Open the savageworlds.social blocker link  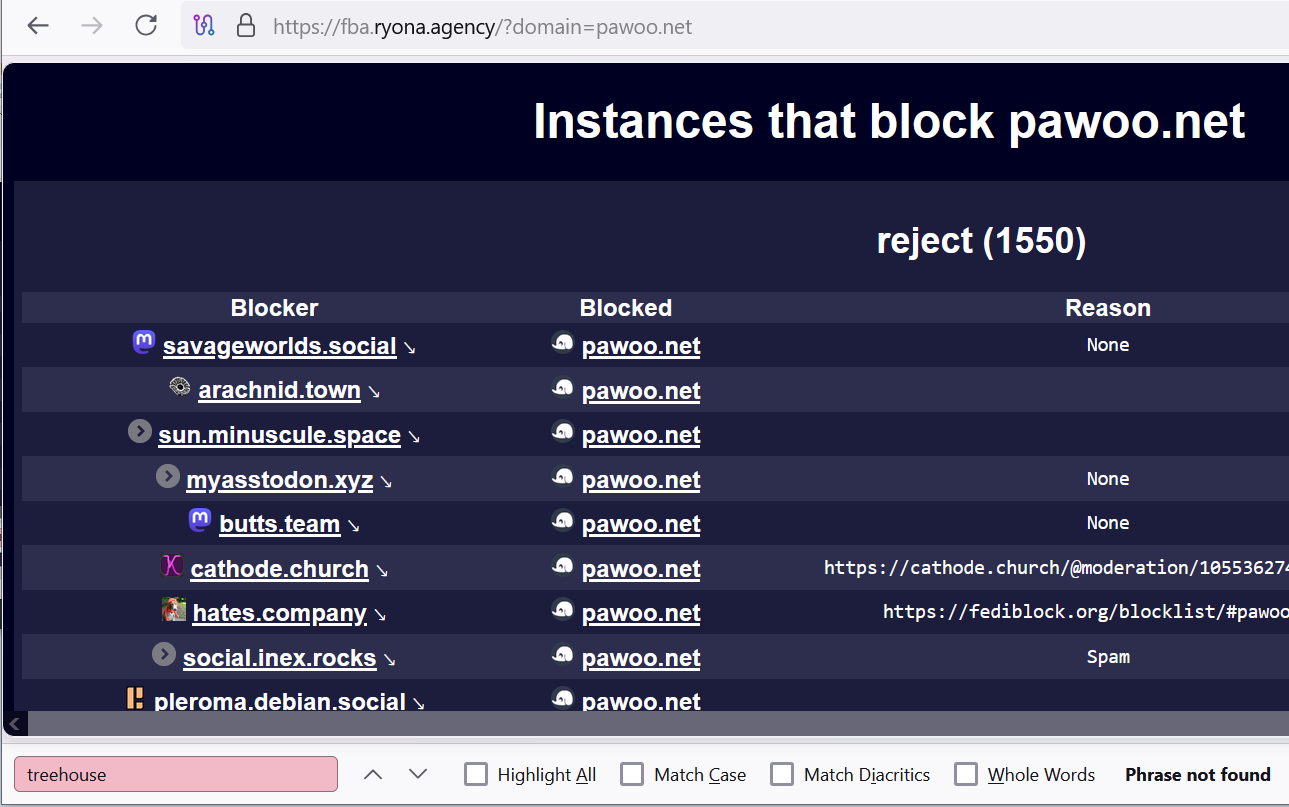tap(280, 346)
